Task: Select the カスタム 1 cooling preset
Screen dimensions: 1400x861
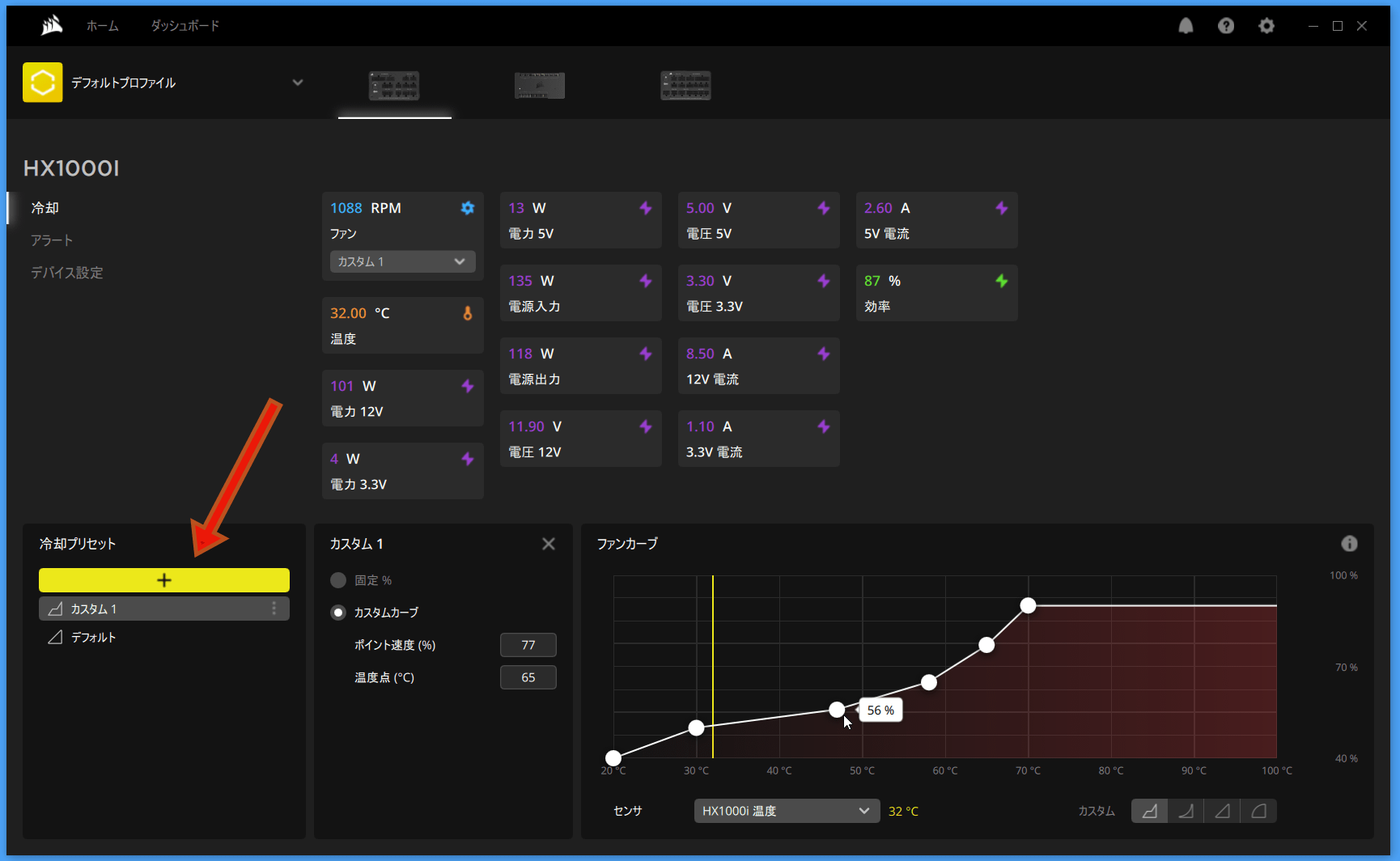Action: click(164, 609)
